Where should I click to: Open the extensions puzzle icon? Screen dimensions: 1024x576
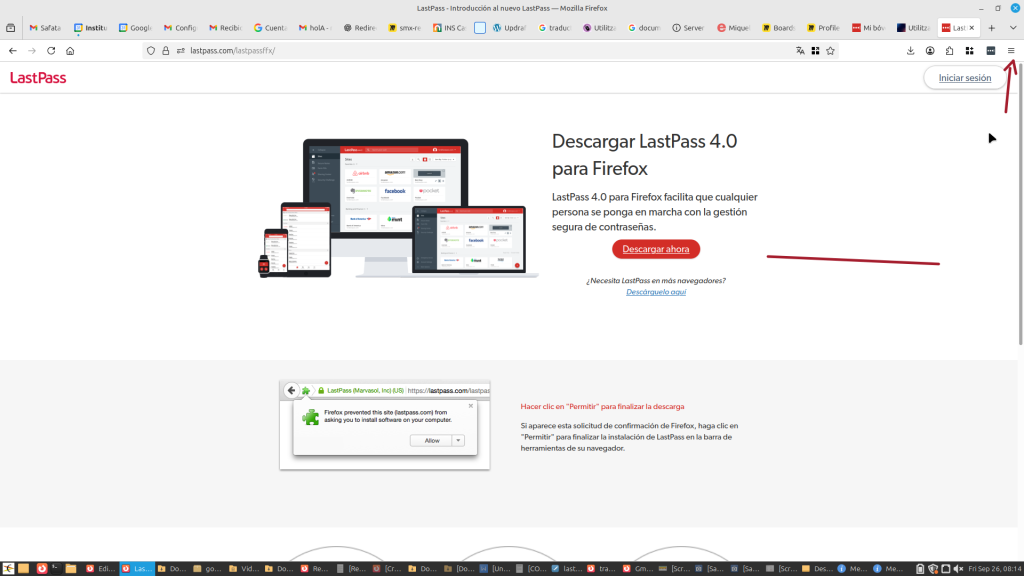click(x=949, y=50)
